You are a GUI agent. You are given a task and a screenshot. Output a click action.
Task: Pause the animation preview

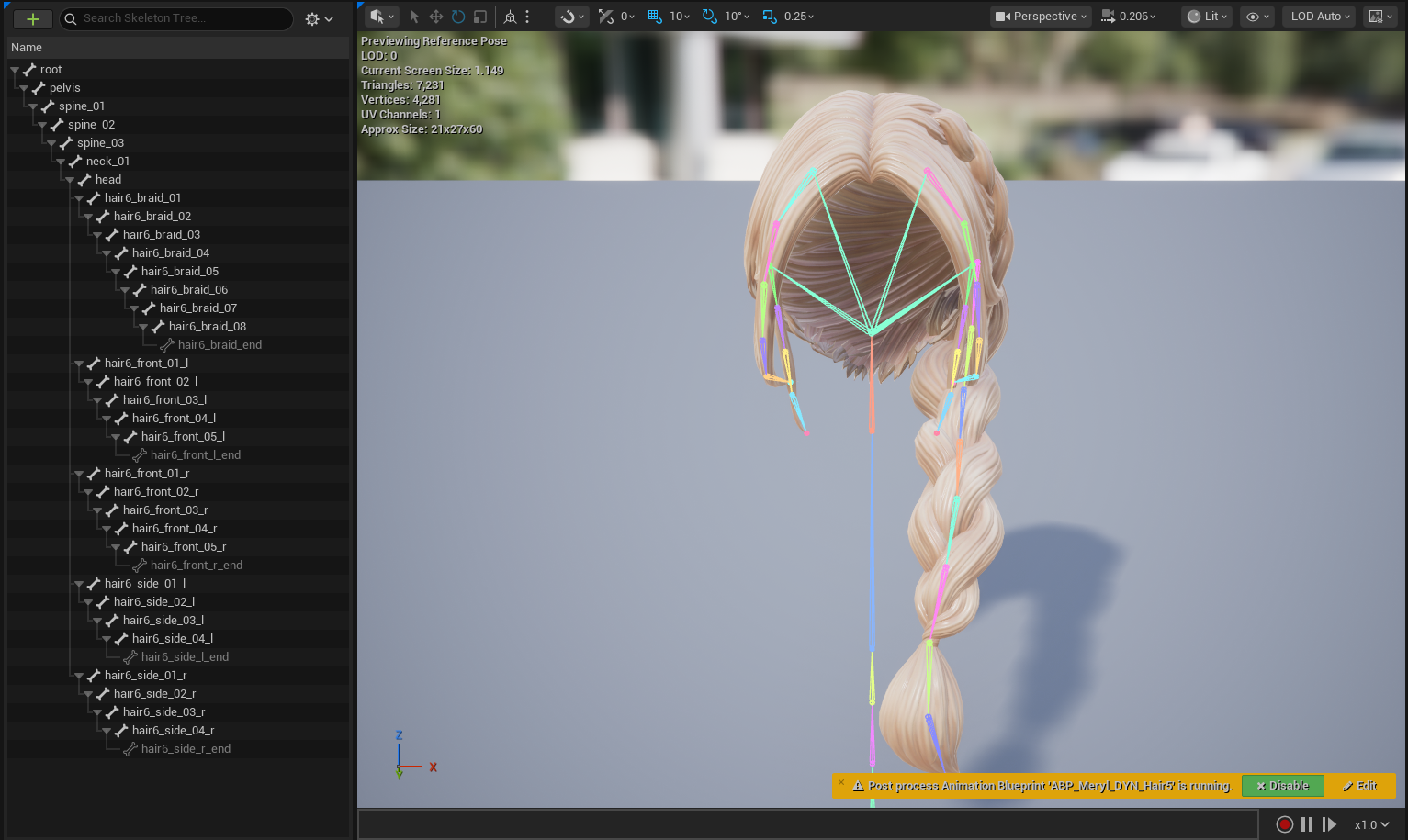click(x=1307, y=824)
